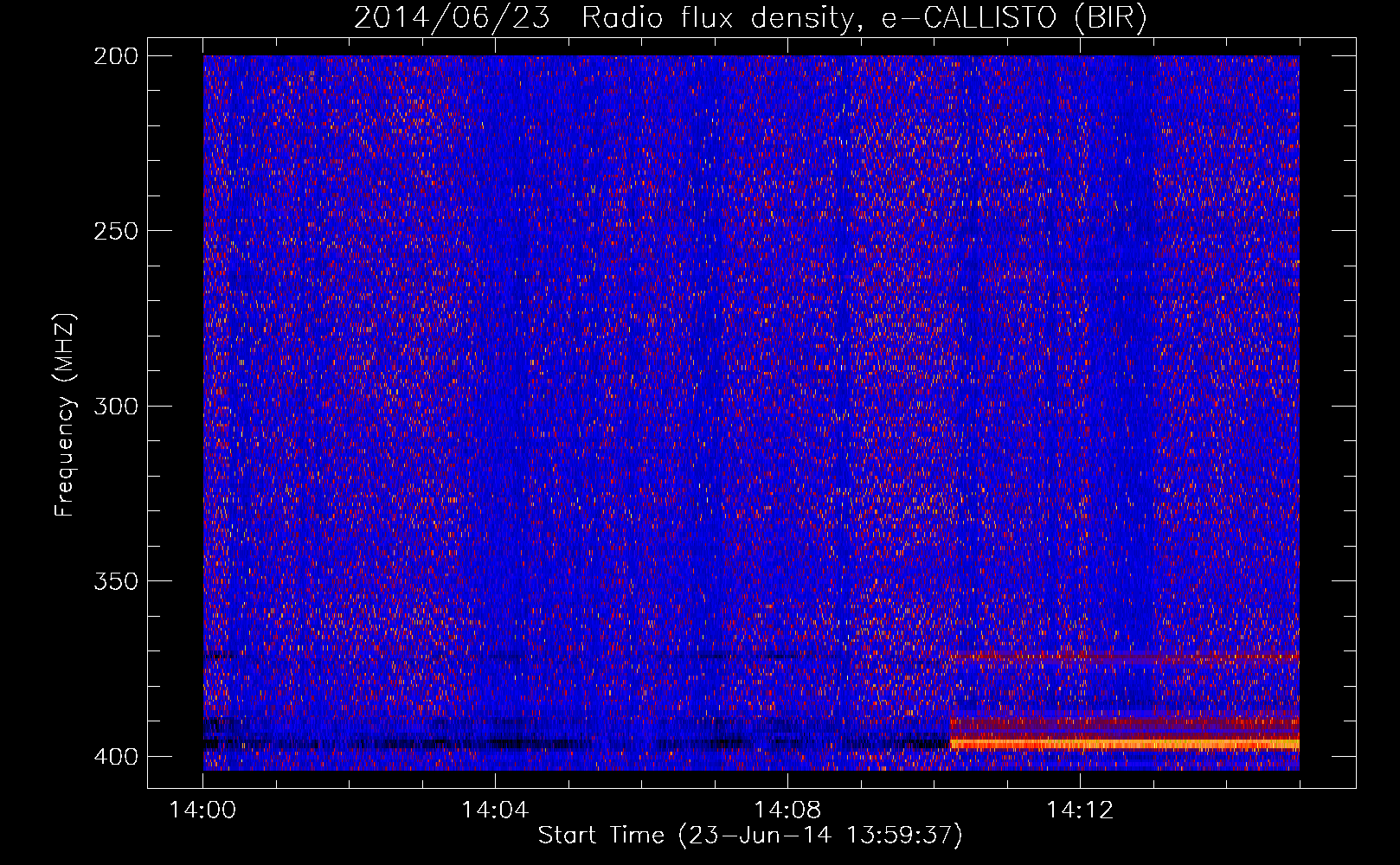Click the dark black band near 397 MHz

coord(577,743)
